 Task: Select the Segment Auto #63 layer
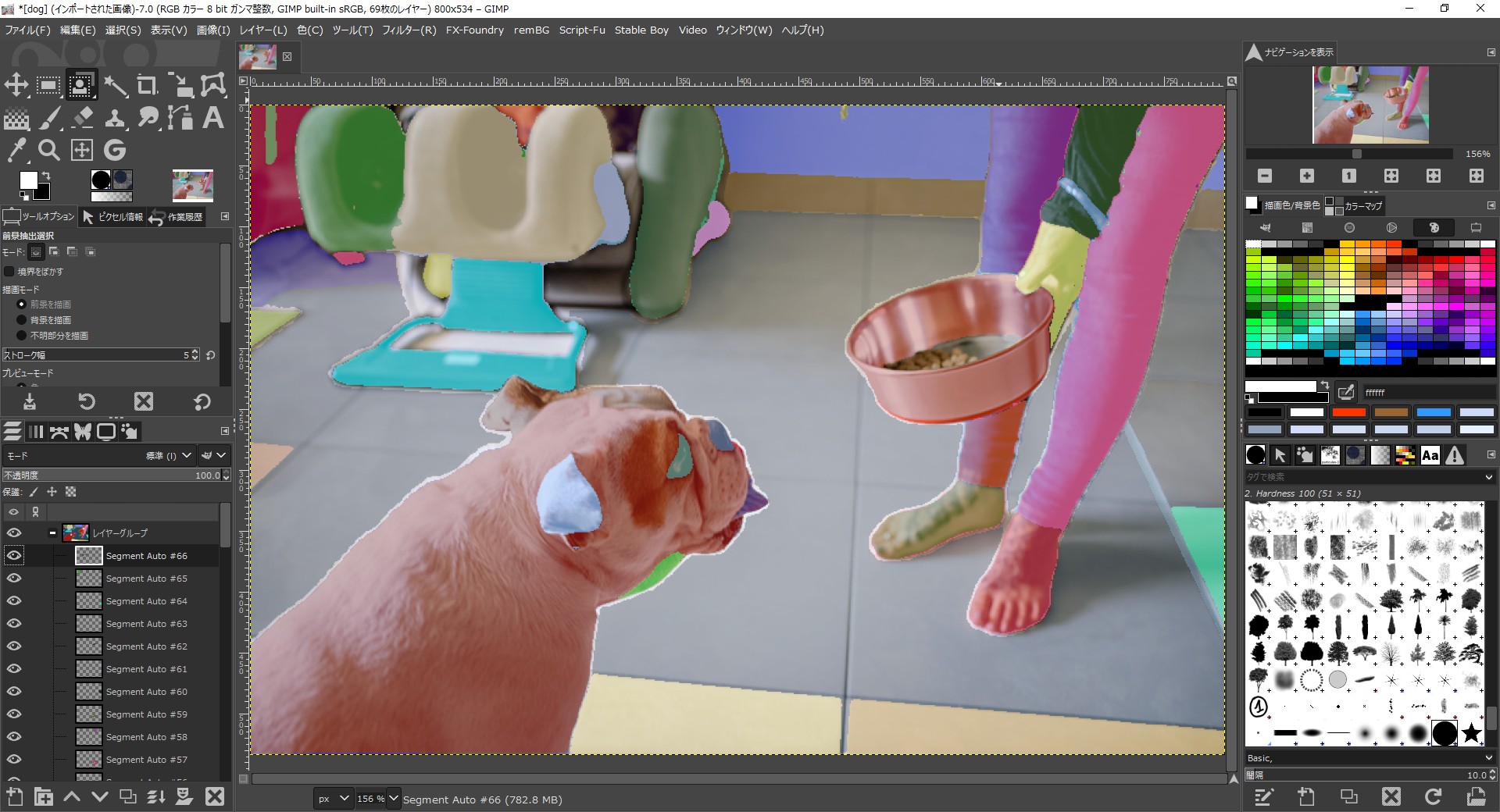(x=146, y=624)
